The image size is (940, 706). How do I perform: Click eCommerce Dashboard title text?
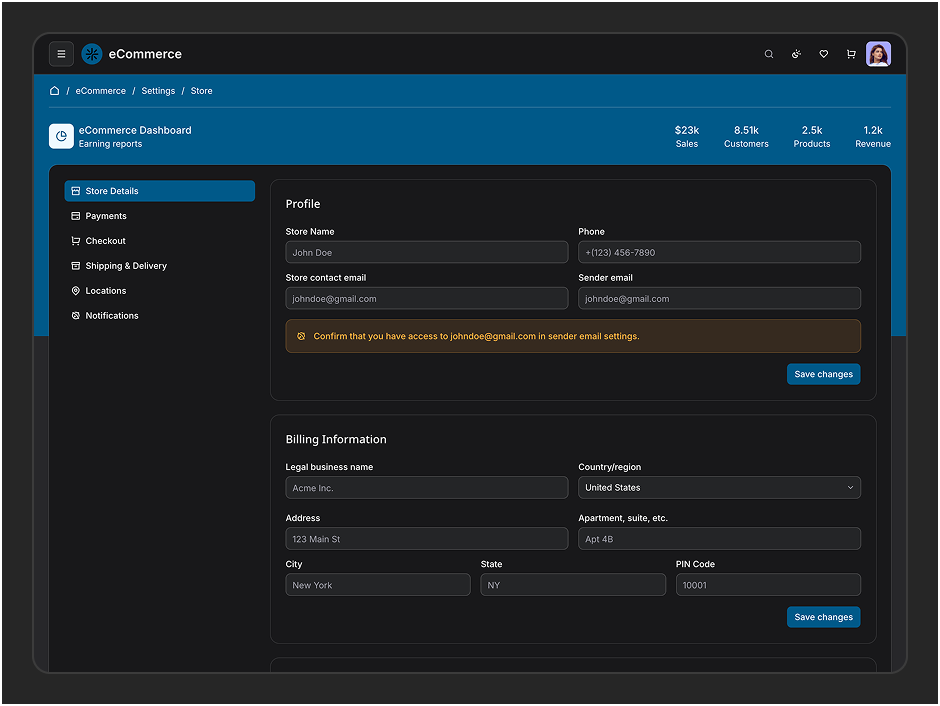[x=135, y=130]
